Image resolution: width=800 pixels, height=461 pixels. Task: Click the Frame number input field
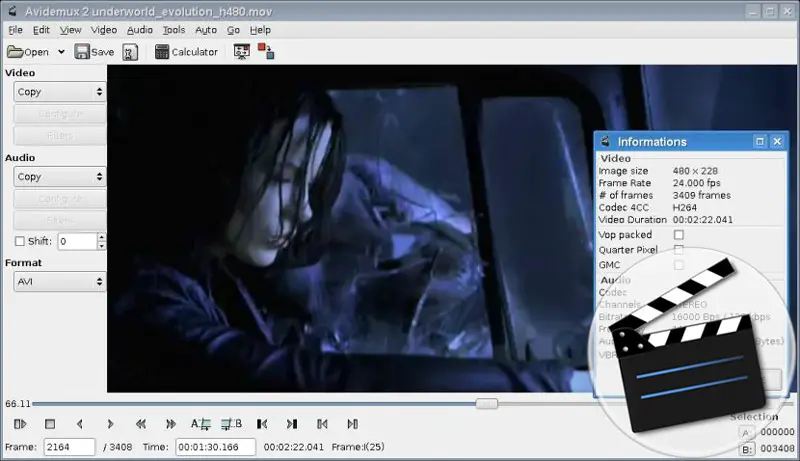point(69,447)
